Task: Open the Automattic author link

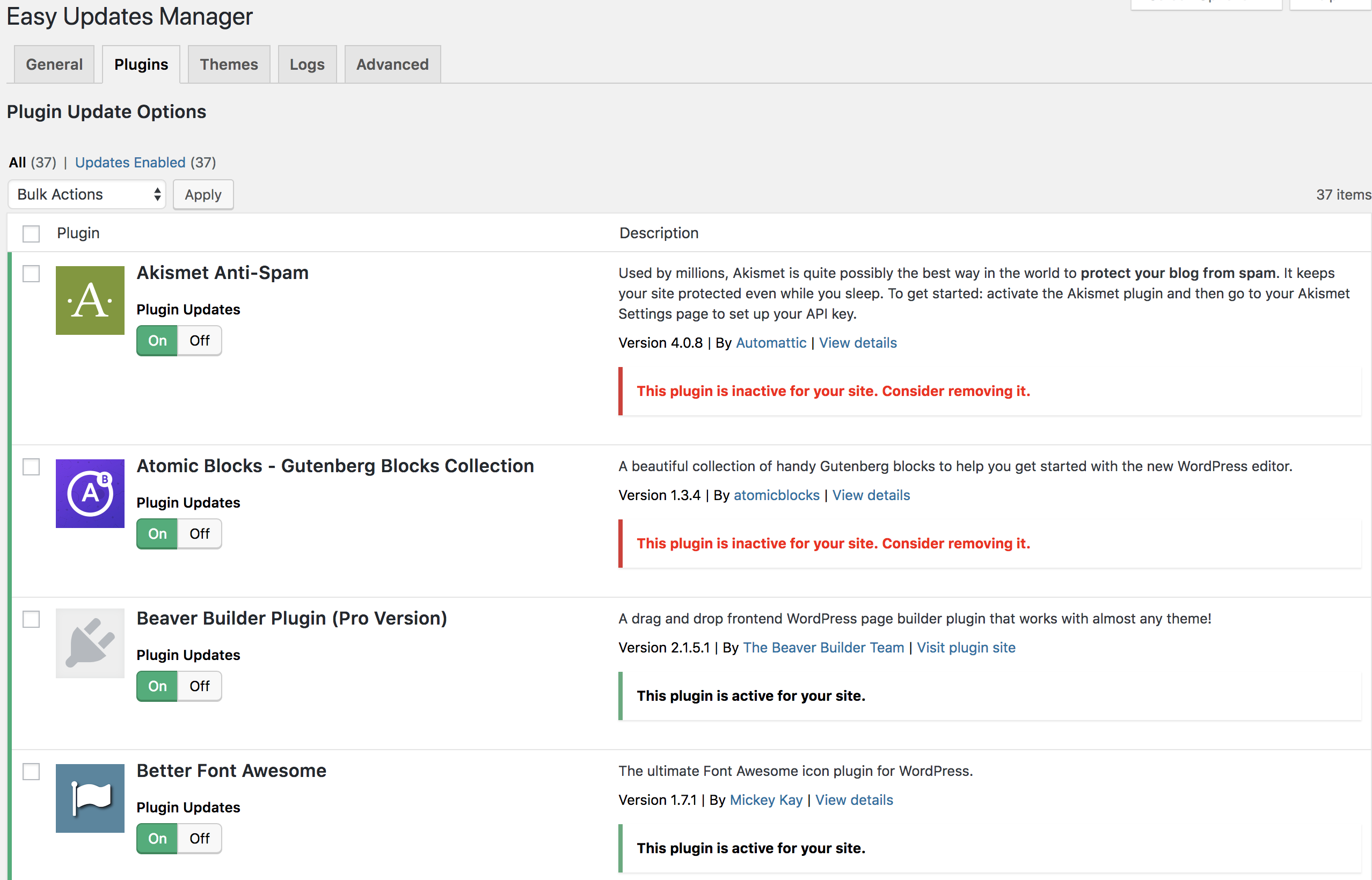Action: (771, 343)
